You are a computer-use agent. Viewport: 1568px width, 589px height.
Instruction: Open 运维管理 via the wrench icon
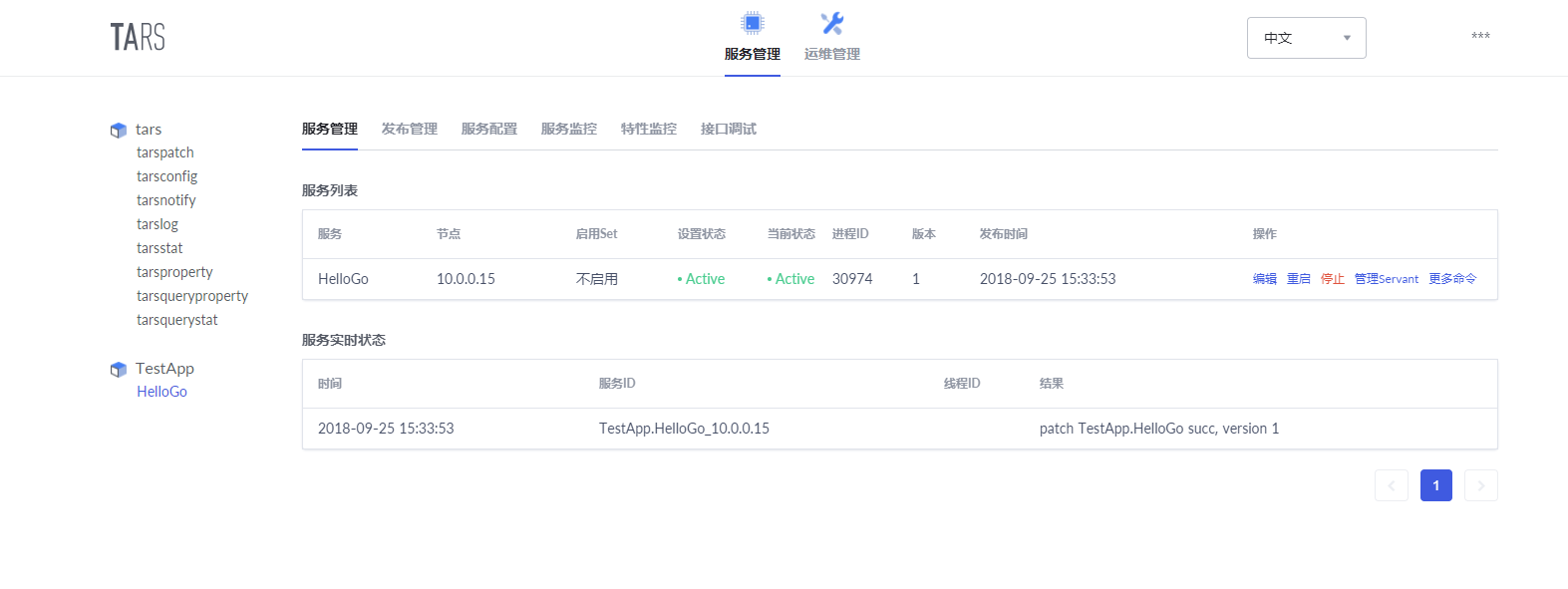[x=832, y=23]
